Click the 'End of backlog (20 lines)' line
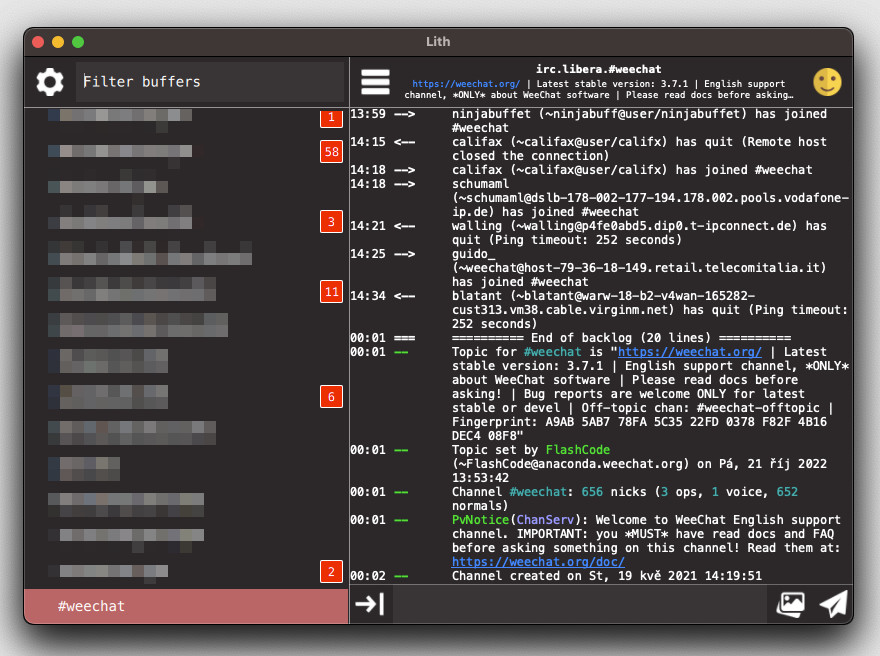 pos(621,338)
